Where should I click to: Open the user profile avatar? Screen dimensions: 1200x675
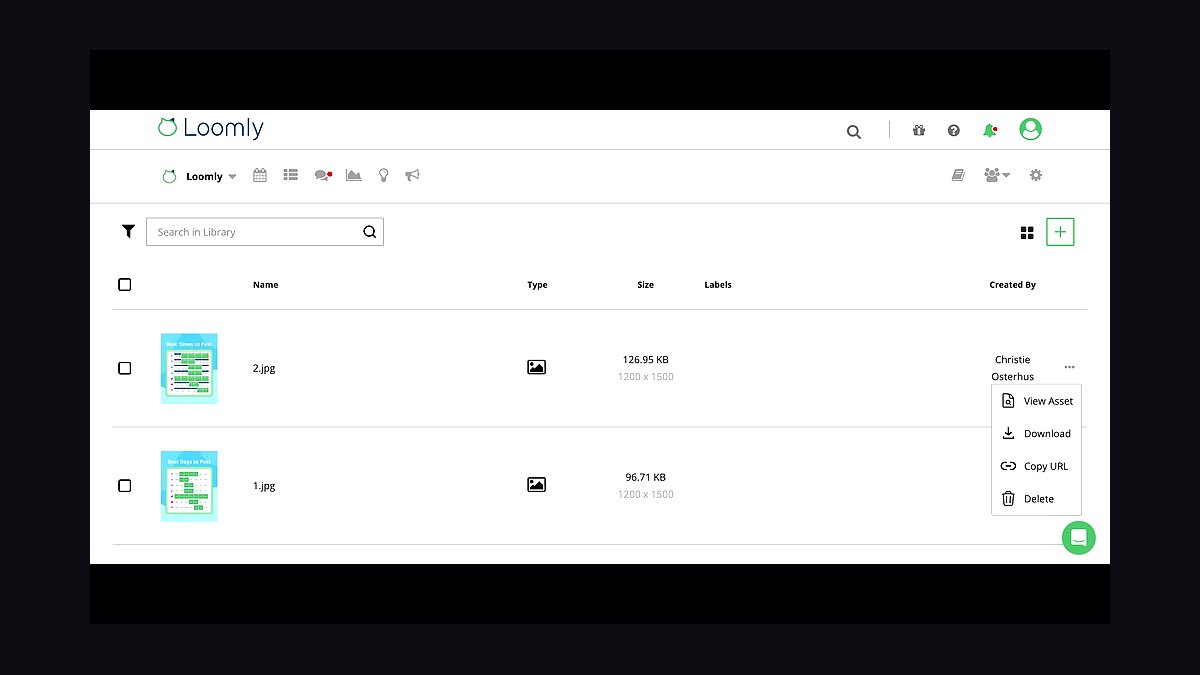coord(1030,129)
